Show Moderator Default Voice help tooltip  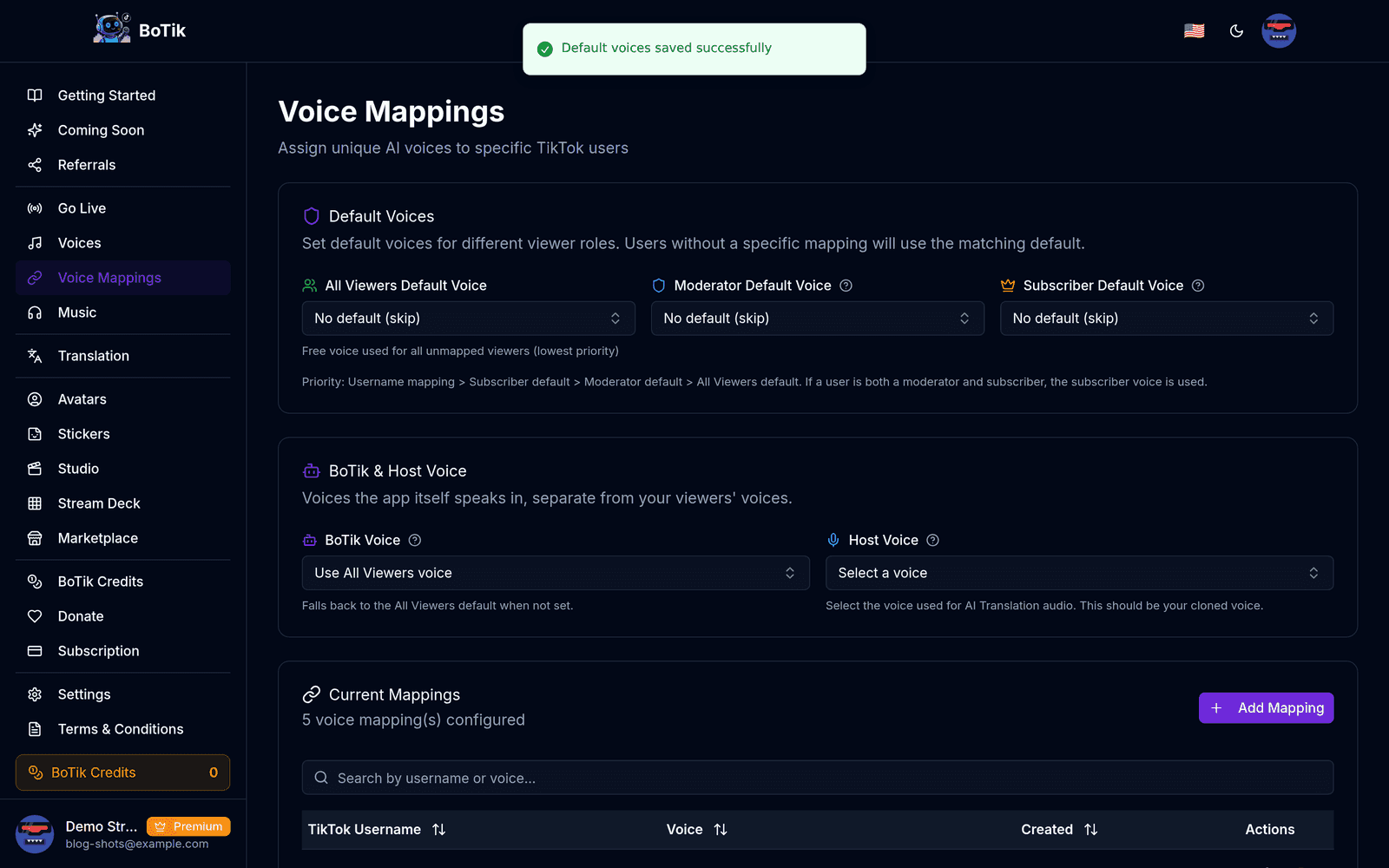click(846, 286)
